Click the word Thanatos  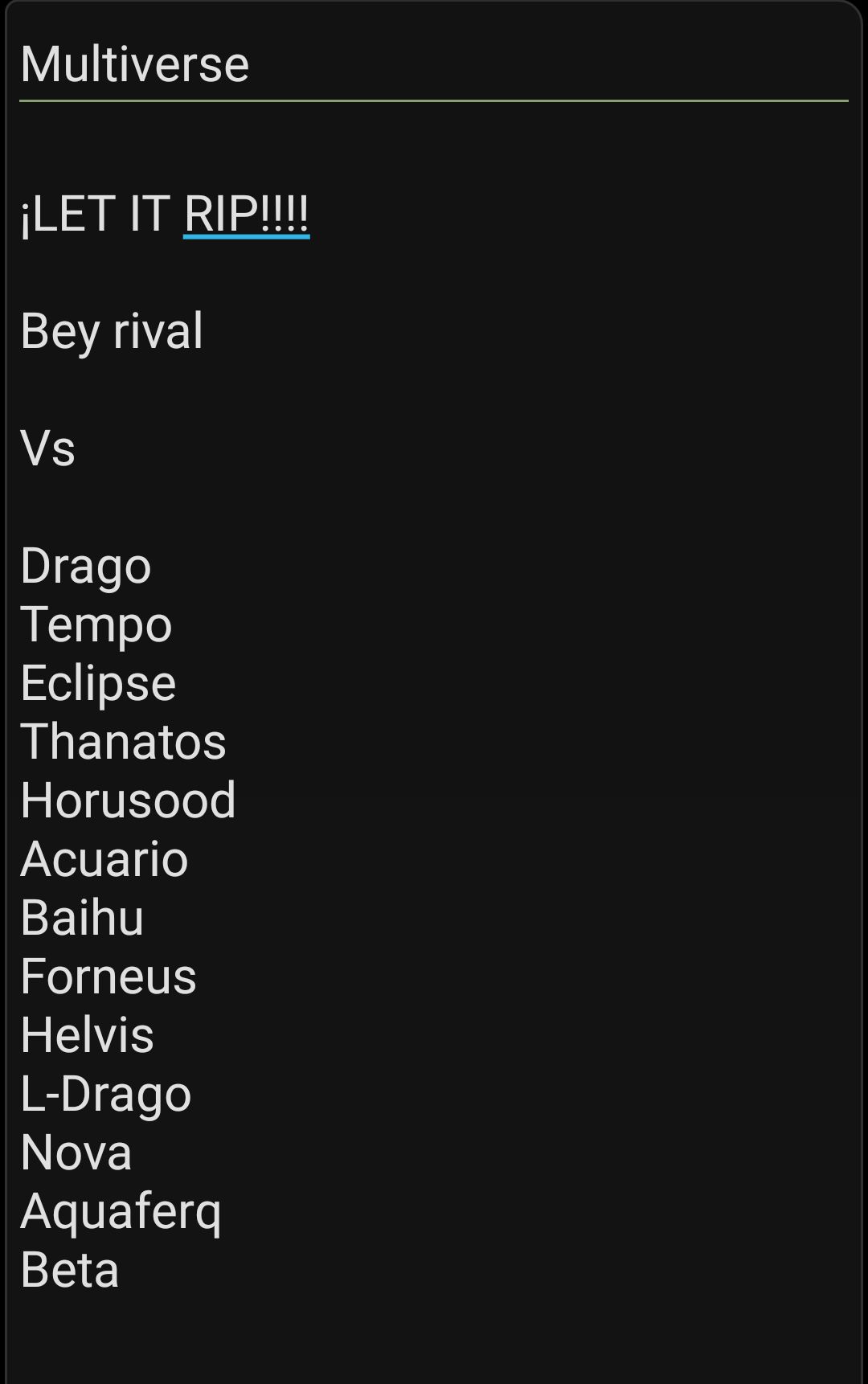pyautogui.click(x=123, y=742)
